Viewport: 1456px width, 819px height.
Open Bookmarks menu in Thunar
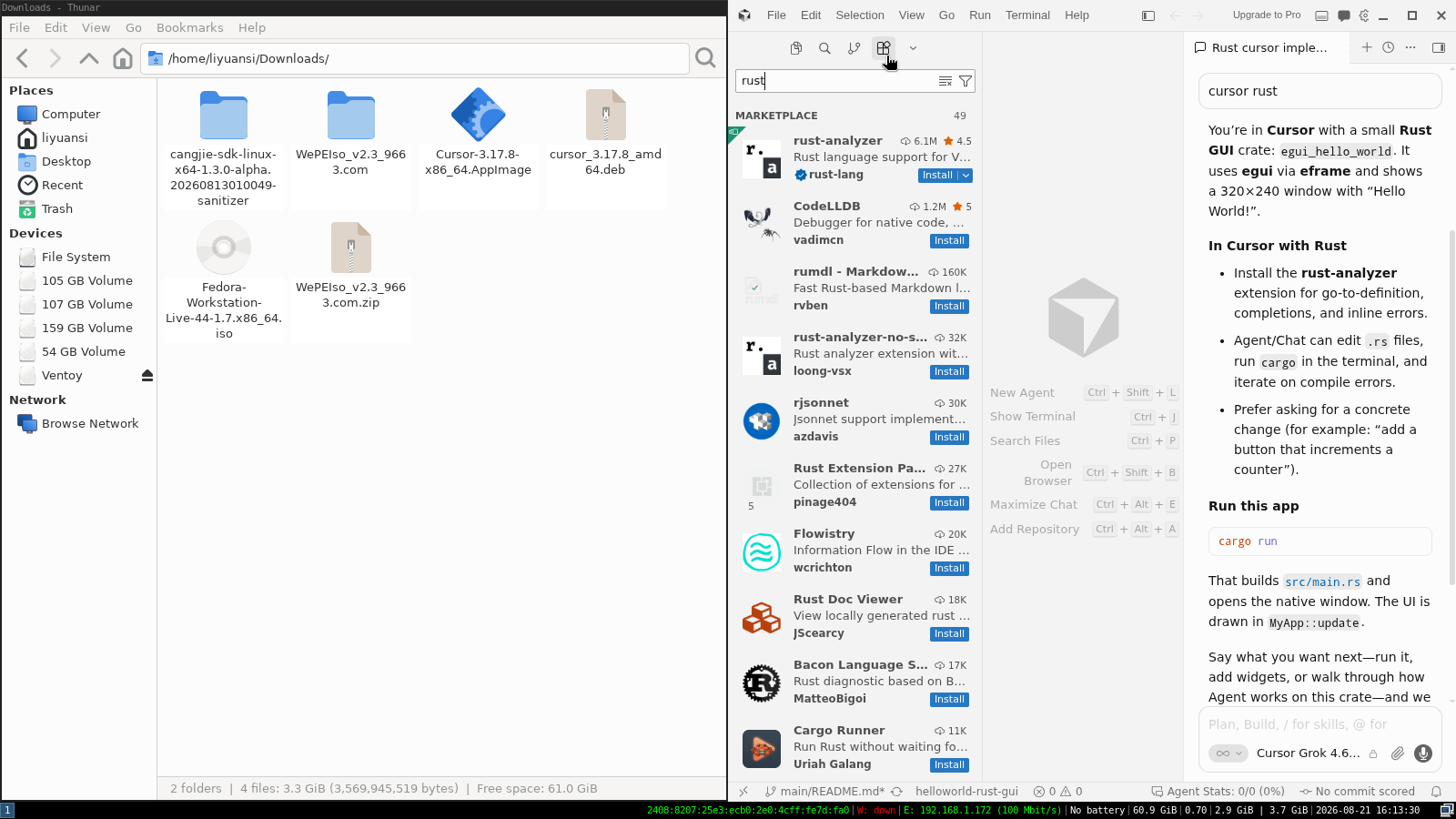(x=190, y=28)
